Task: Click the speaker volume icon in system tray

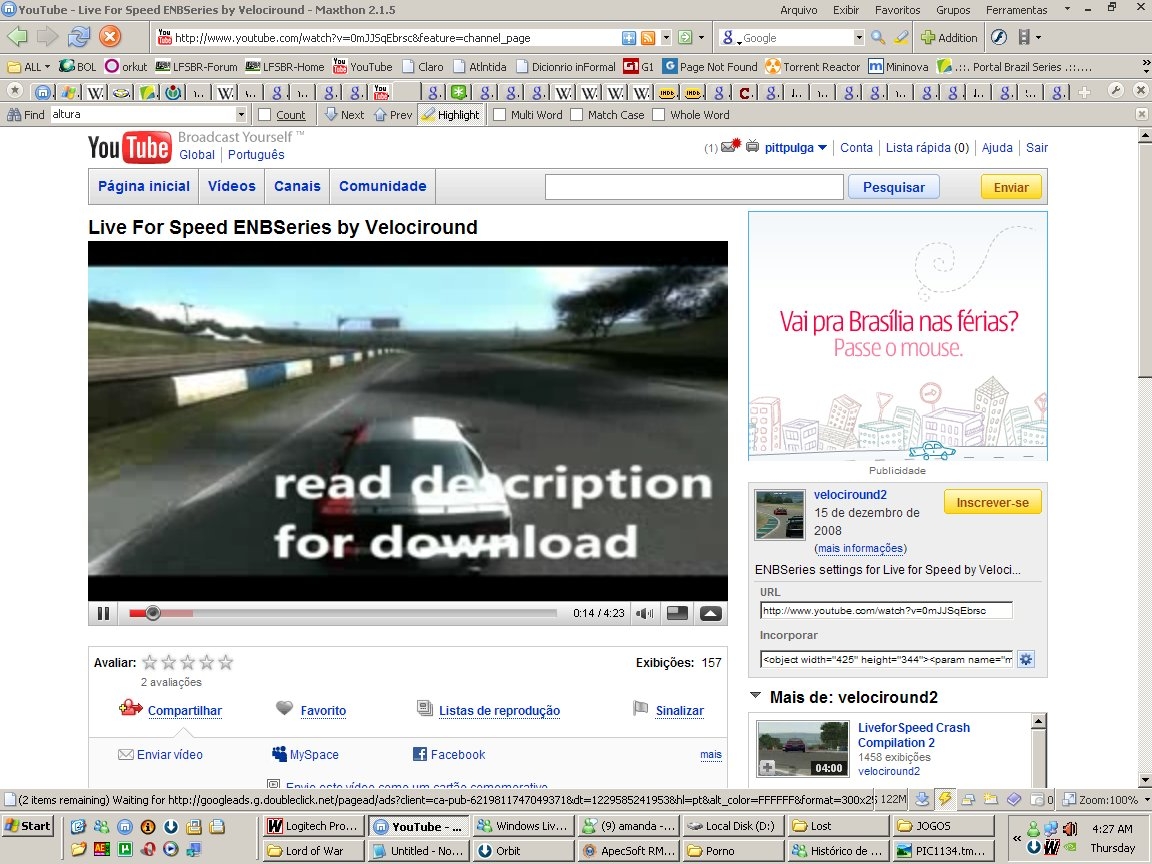Action: pyautogui.click(x=1070, y=829)
